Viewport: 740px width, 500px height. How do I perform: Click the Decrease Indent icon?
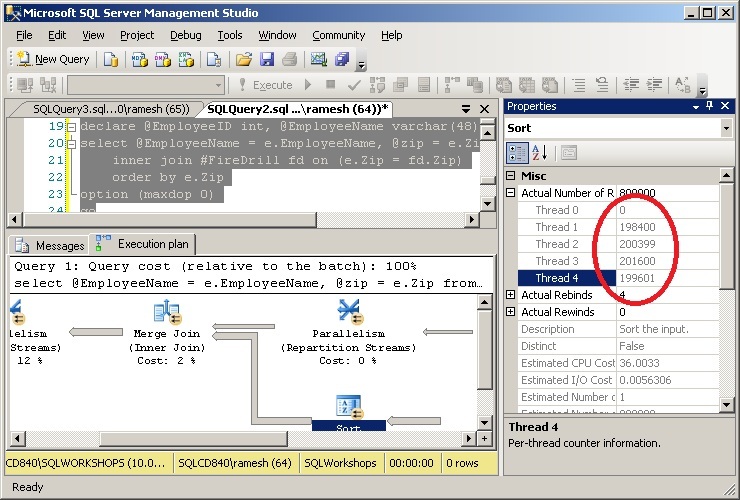tap(631, 85)
